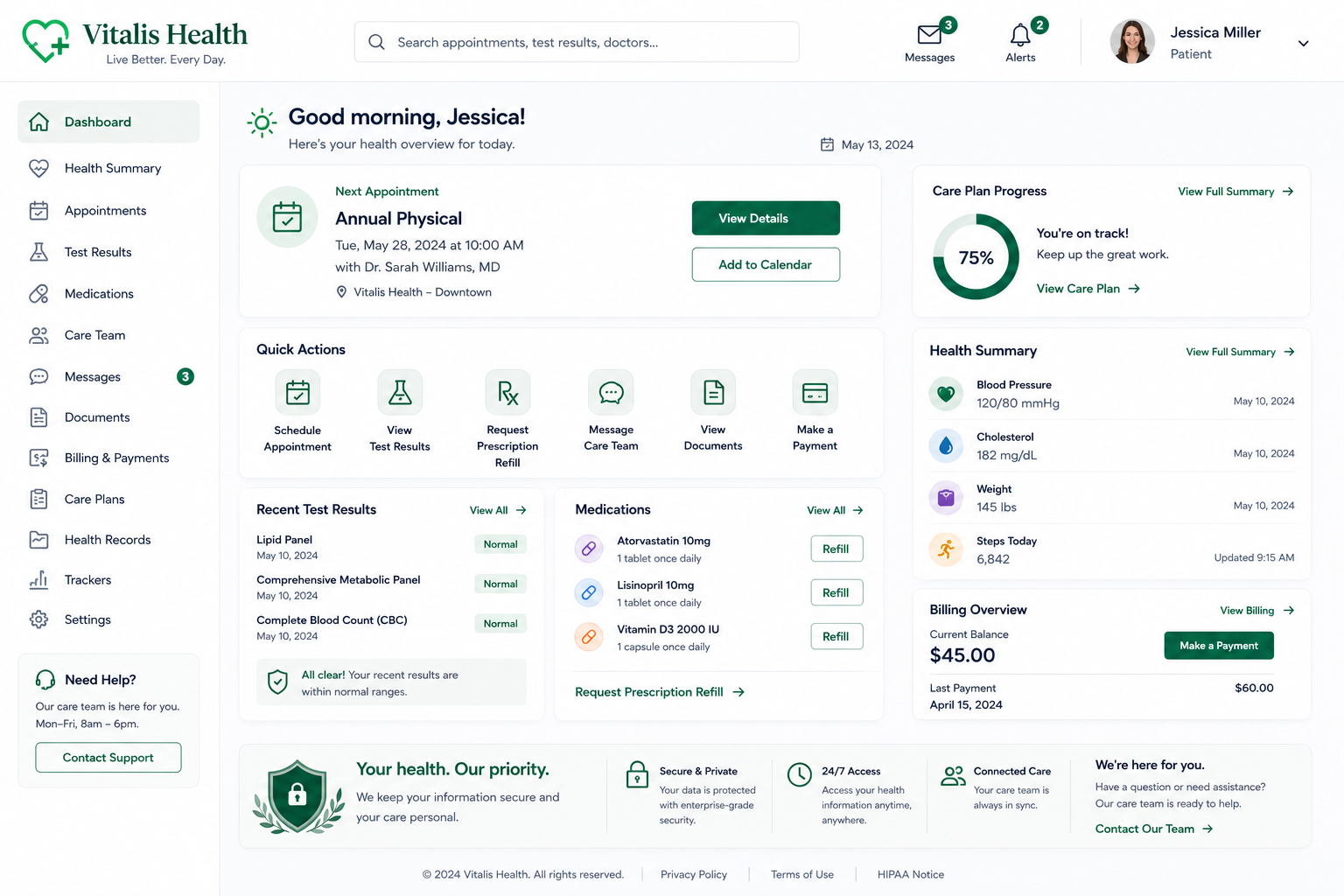Click Add to Calendar button
Viewport: 1344px width, 896px height.
(766, 264)
